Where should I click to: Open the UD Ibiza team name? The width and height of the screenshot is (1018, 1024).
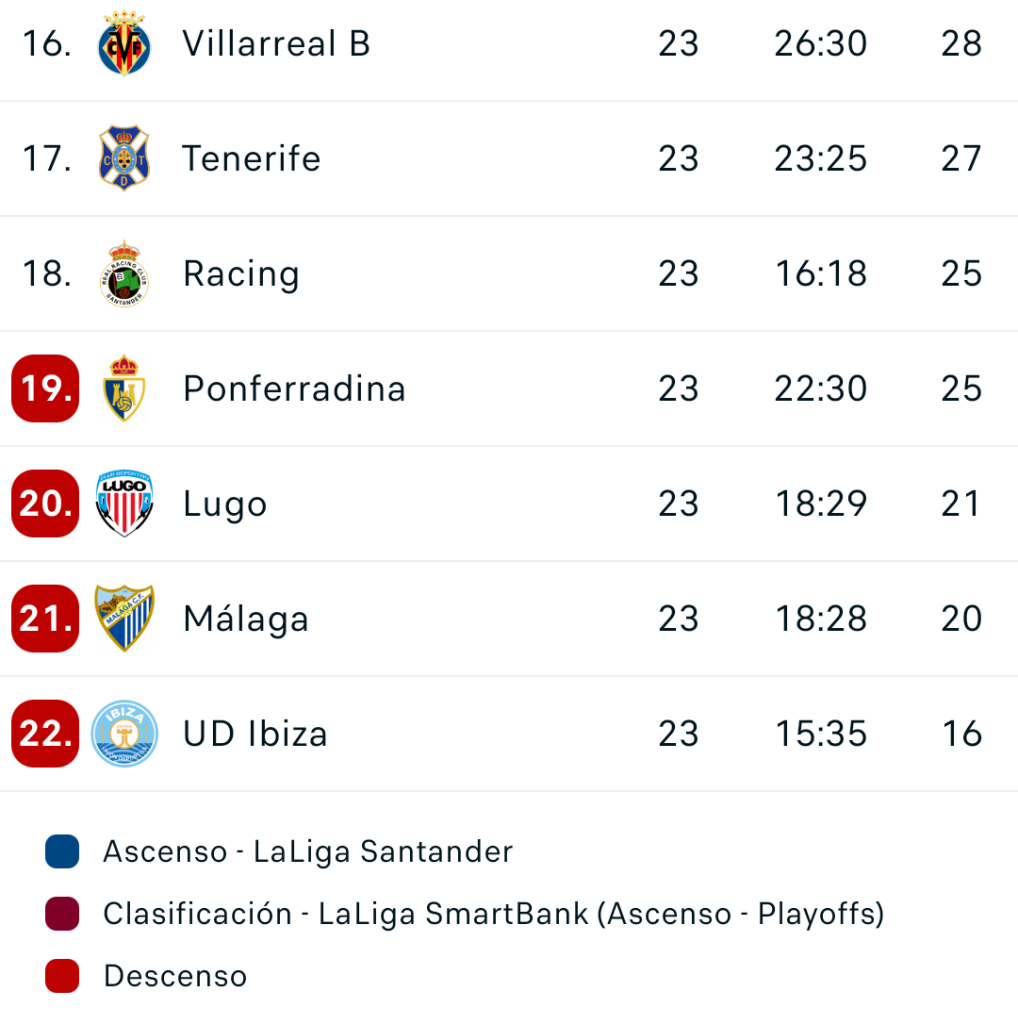click(x=255, y=733)
